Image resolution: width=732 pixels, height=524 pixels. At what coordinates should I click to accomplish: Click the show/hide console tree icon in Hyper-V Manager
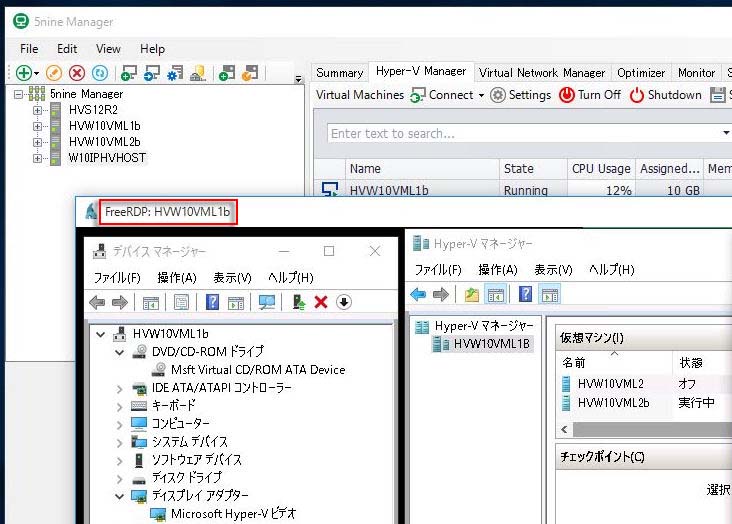point(495,295)
